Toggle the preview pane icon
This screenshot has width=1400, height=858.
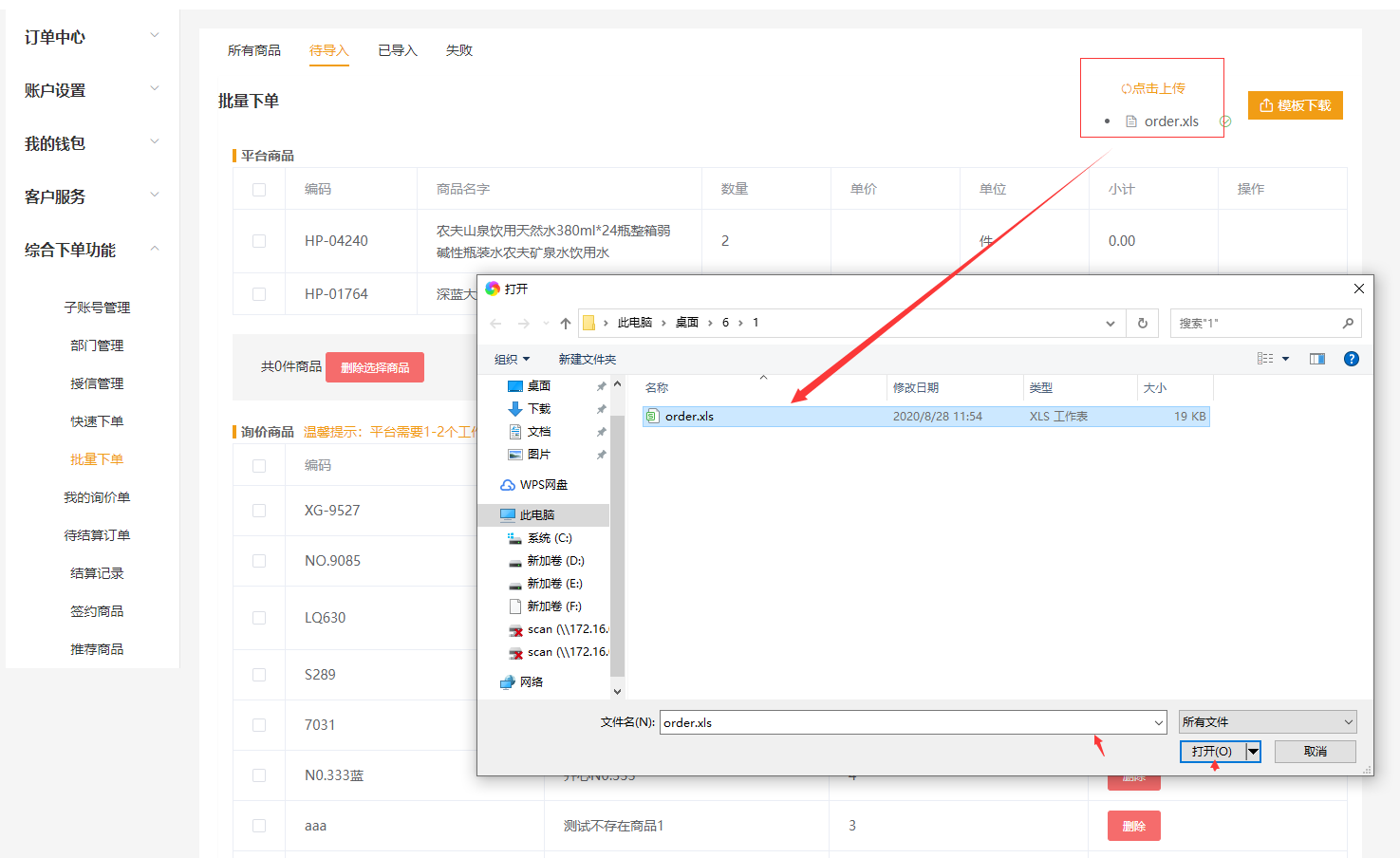point(1316,359)
